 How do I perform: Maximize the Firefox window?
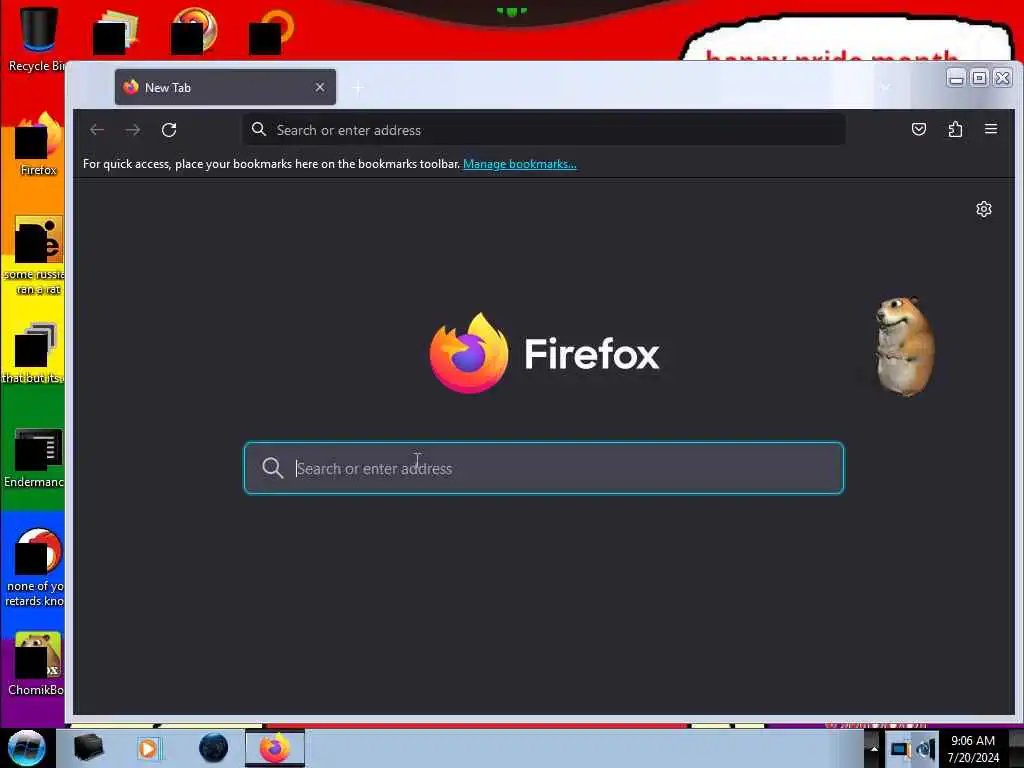(979, 78)
